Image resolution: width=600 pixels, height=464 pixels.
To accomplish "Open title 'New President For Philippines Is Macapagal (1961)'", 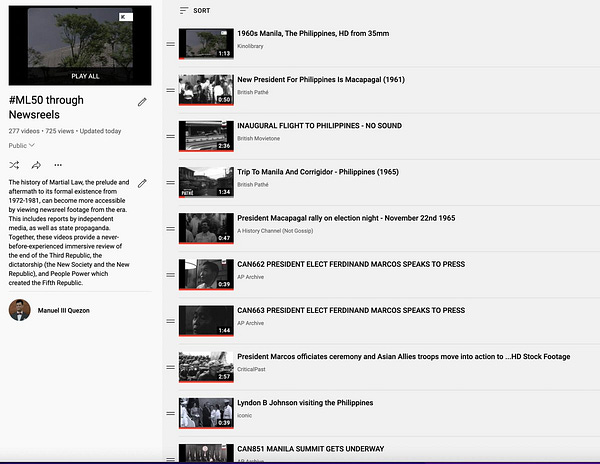I will pyautogui.click(x=321, y=80).
